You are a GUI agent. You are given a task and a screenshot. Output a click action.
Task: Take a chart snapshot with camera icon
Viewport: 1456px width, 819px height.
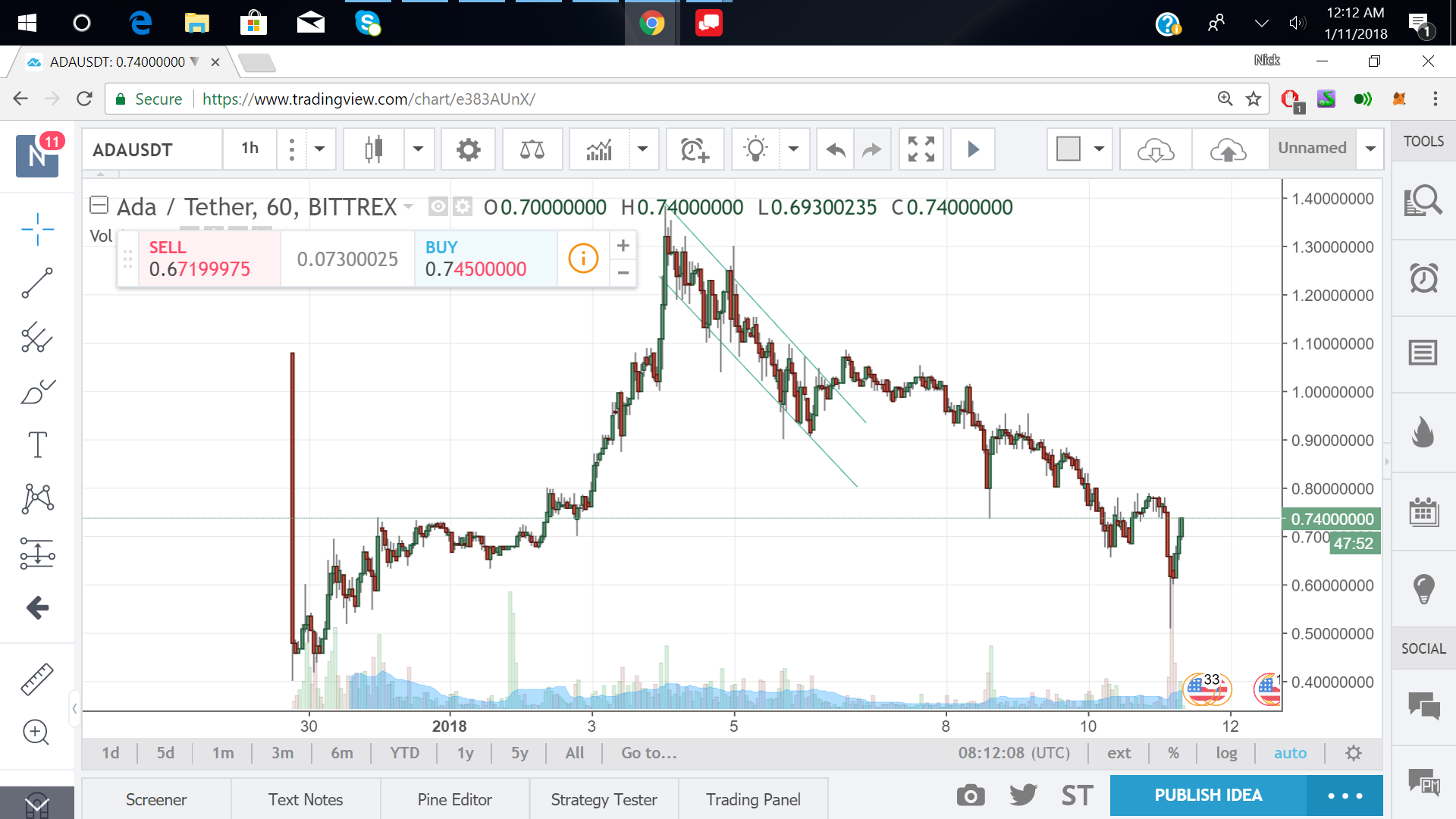(970, 795)
